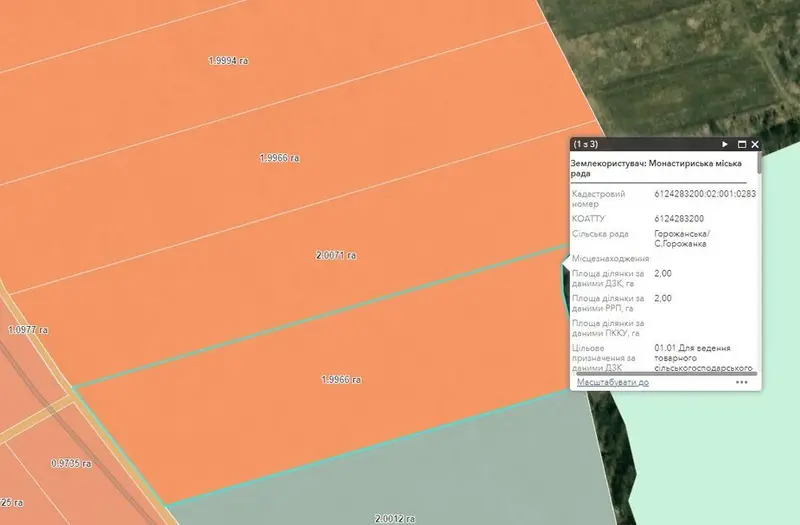Select KOATUU value 6124283200
The image size is (800, 525).
[679, 219]
